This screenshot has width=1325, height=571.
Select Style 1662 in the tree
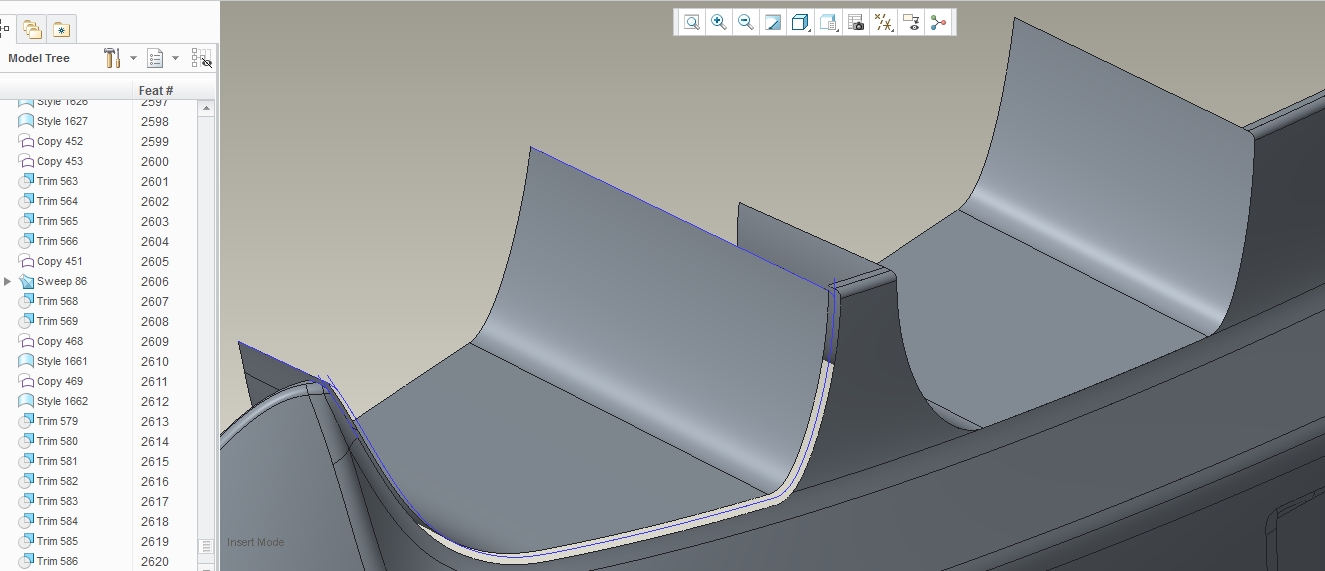(62, 401)
